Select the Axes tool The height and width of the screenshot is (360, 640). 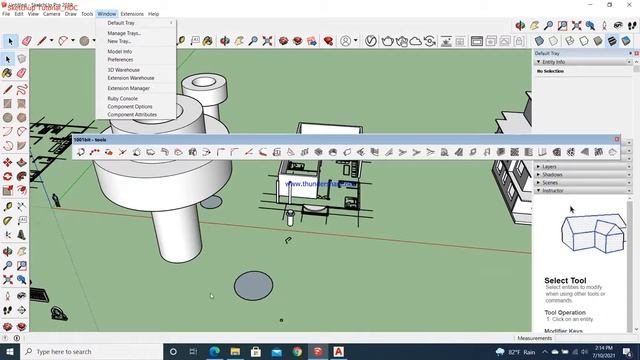[7, 235]
